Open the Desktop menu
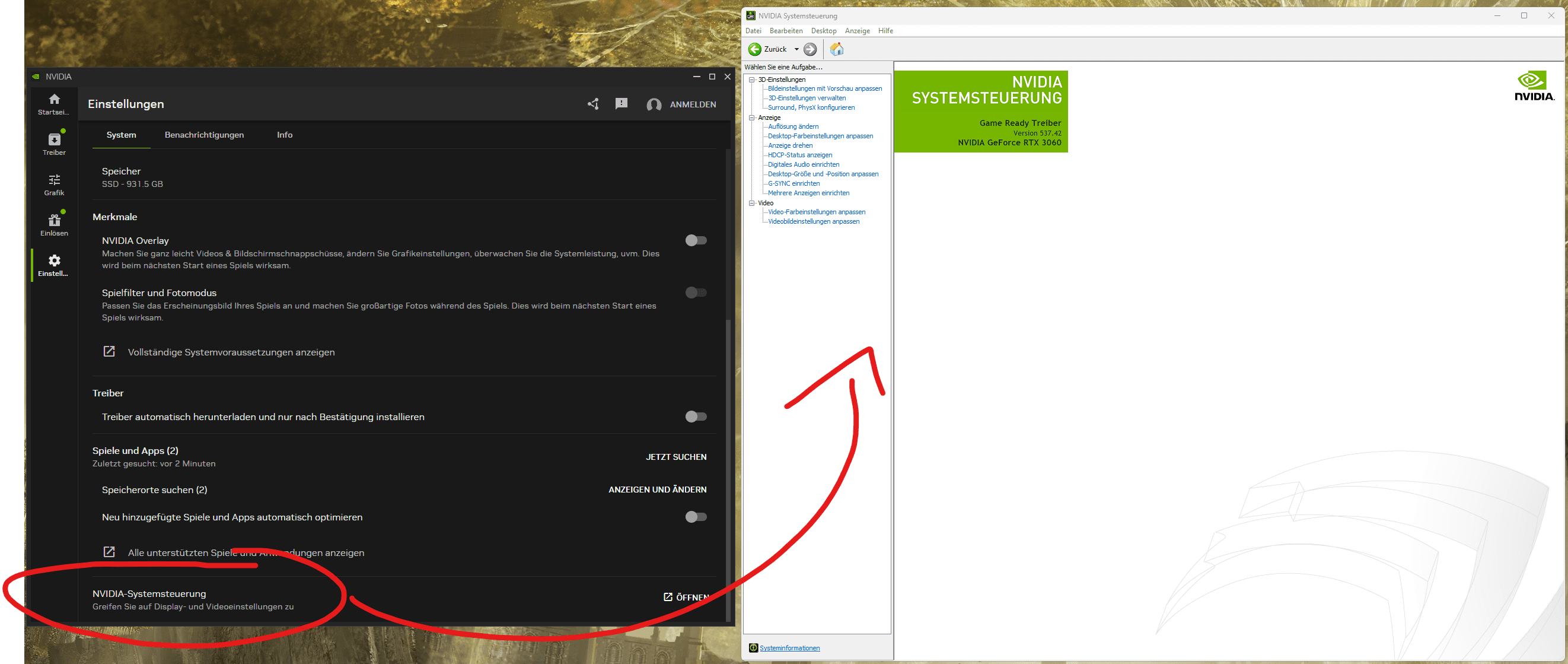Viewport: 1568px width, 664px height. (x=824, y=31)
